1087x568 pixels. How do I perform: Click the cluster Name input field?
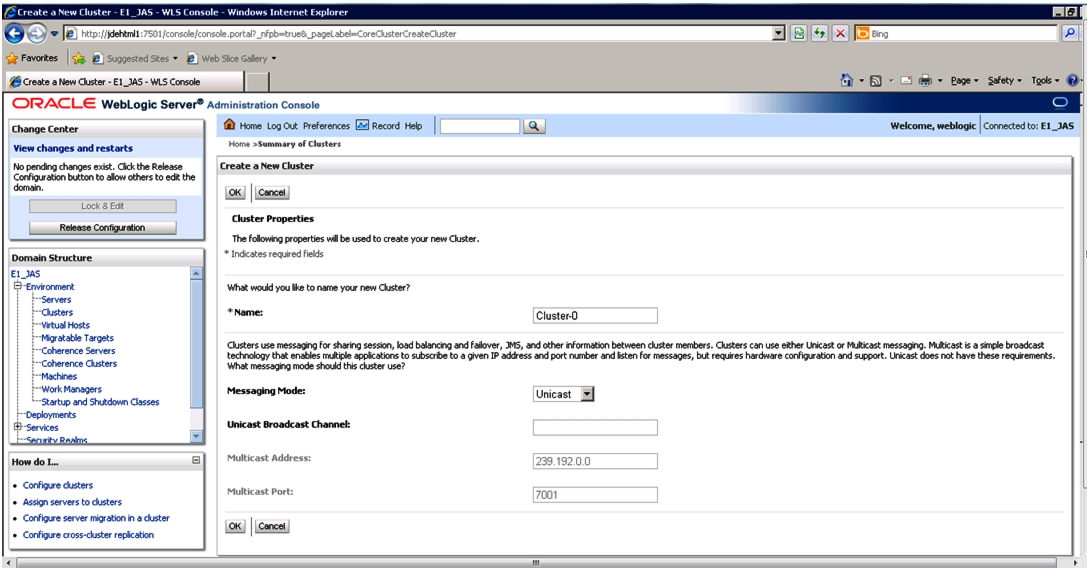pos(595,316)
